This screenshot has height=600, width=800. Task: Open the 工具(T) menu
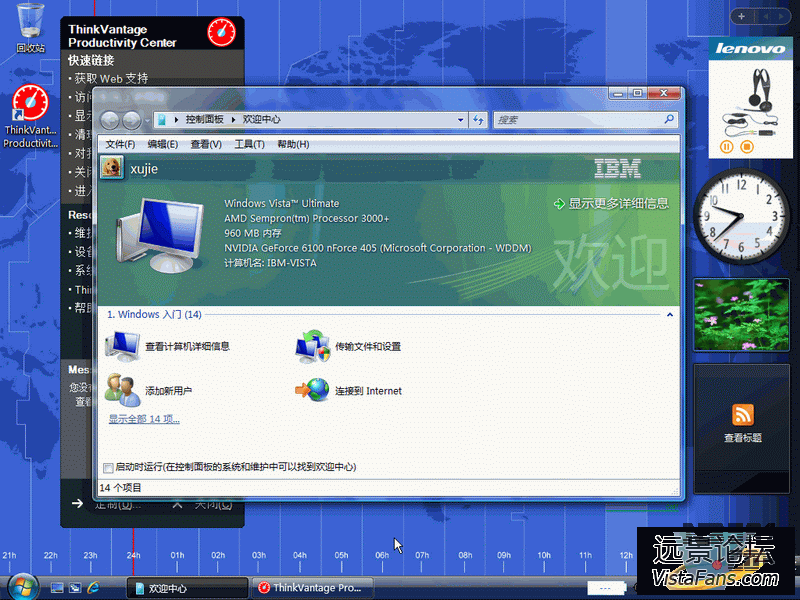[249, 144]
